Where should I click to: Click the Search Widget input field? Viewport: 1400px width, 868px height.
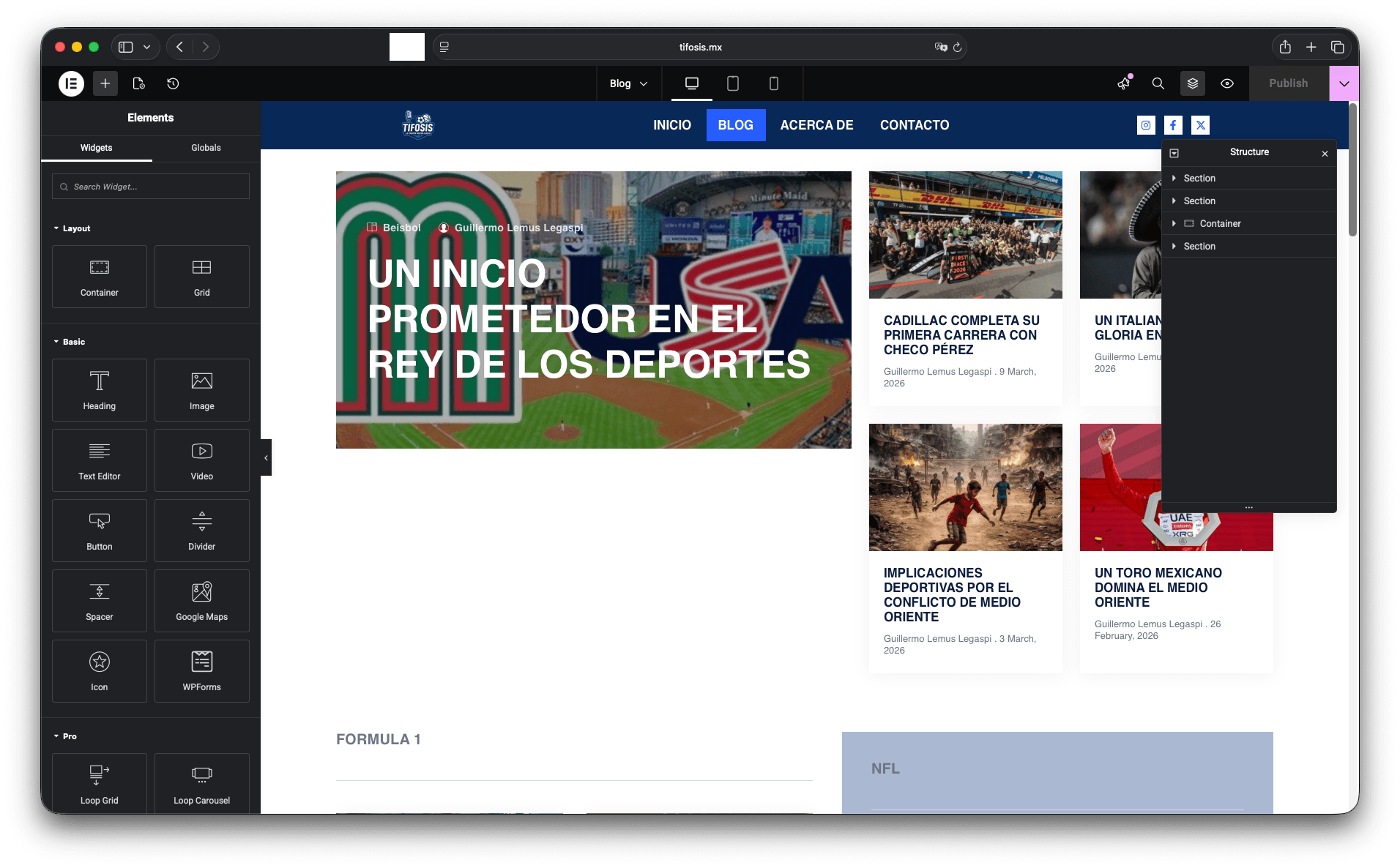[x=151, y=187]
